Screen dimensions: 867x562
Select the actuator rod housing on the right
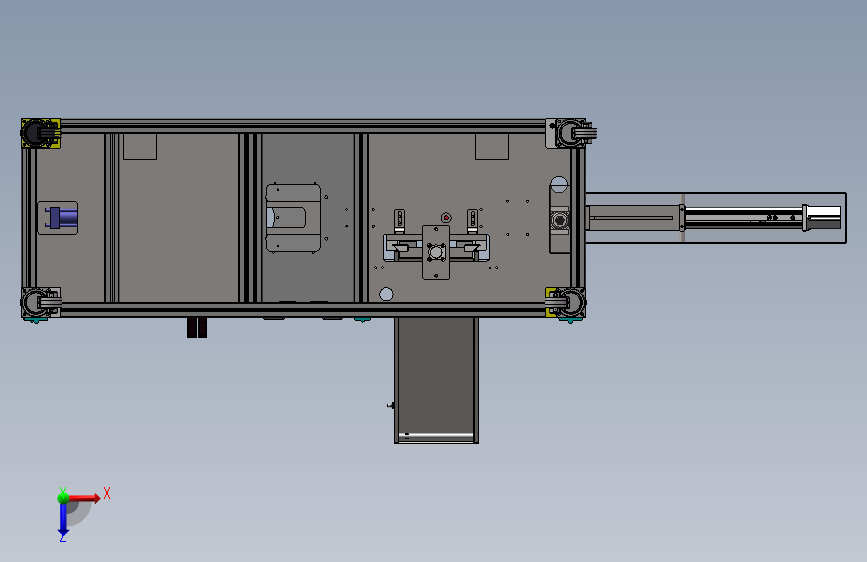634,218
